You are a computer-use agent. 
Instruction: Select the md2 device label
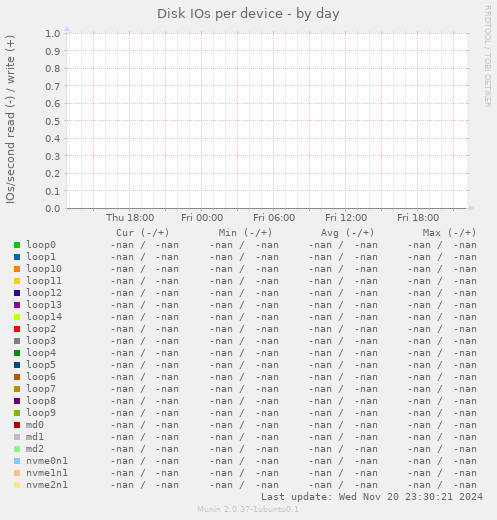pyautogui.click(x=35, y=449)
